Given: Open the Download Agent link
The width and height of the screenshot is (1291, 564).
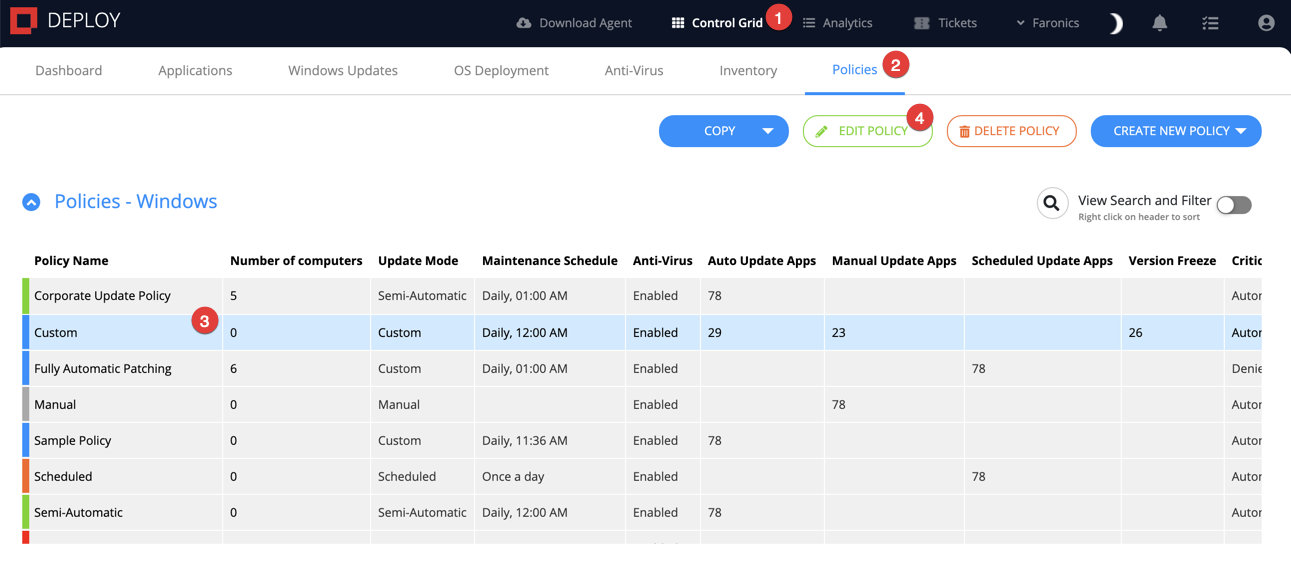Looking at the screenshot, I should click(x=574, y=22).
